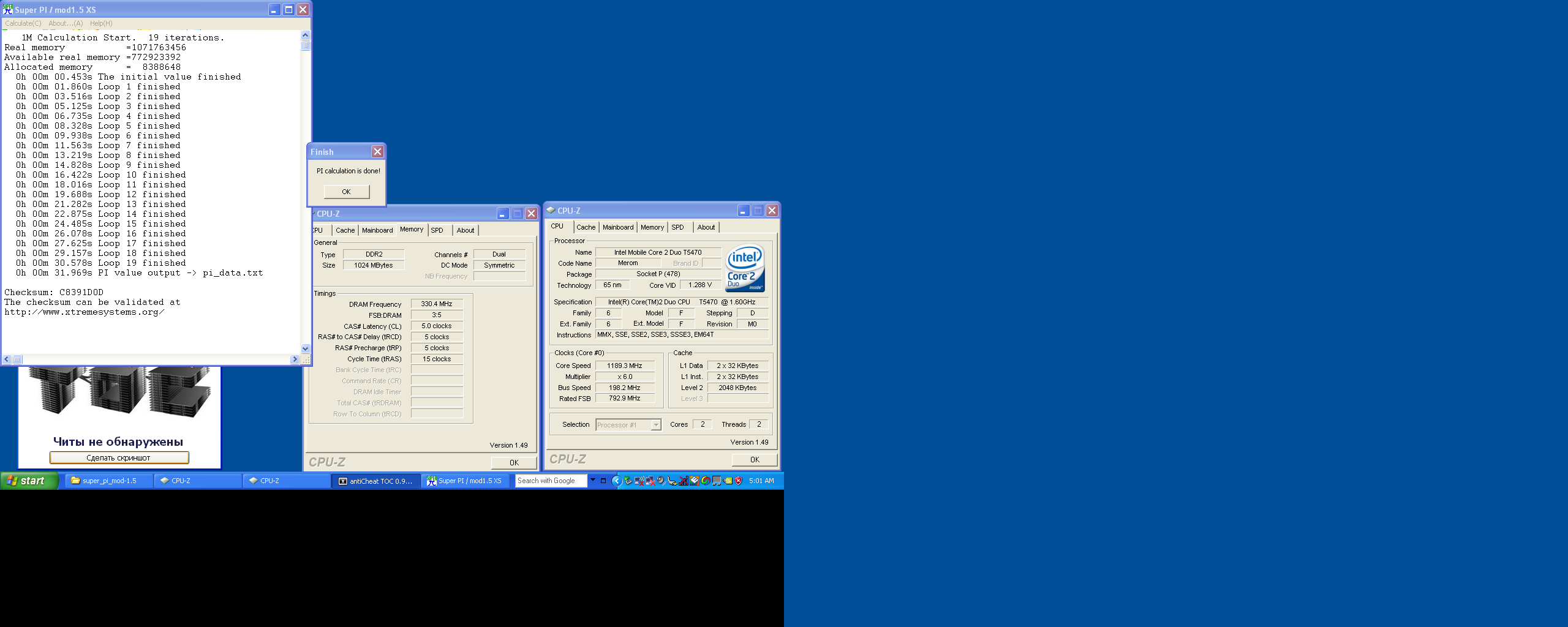
Task: Click the Super PI title bar icon
Action: (8, 10)
